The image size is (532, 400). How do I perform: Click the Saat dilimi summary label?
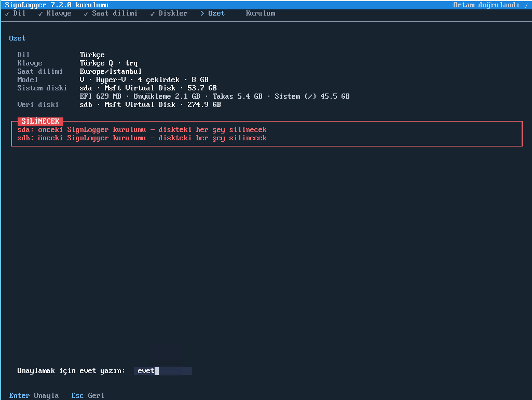40,72
